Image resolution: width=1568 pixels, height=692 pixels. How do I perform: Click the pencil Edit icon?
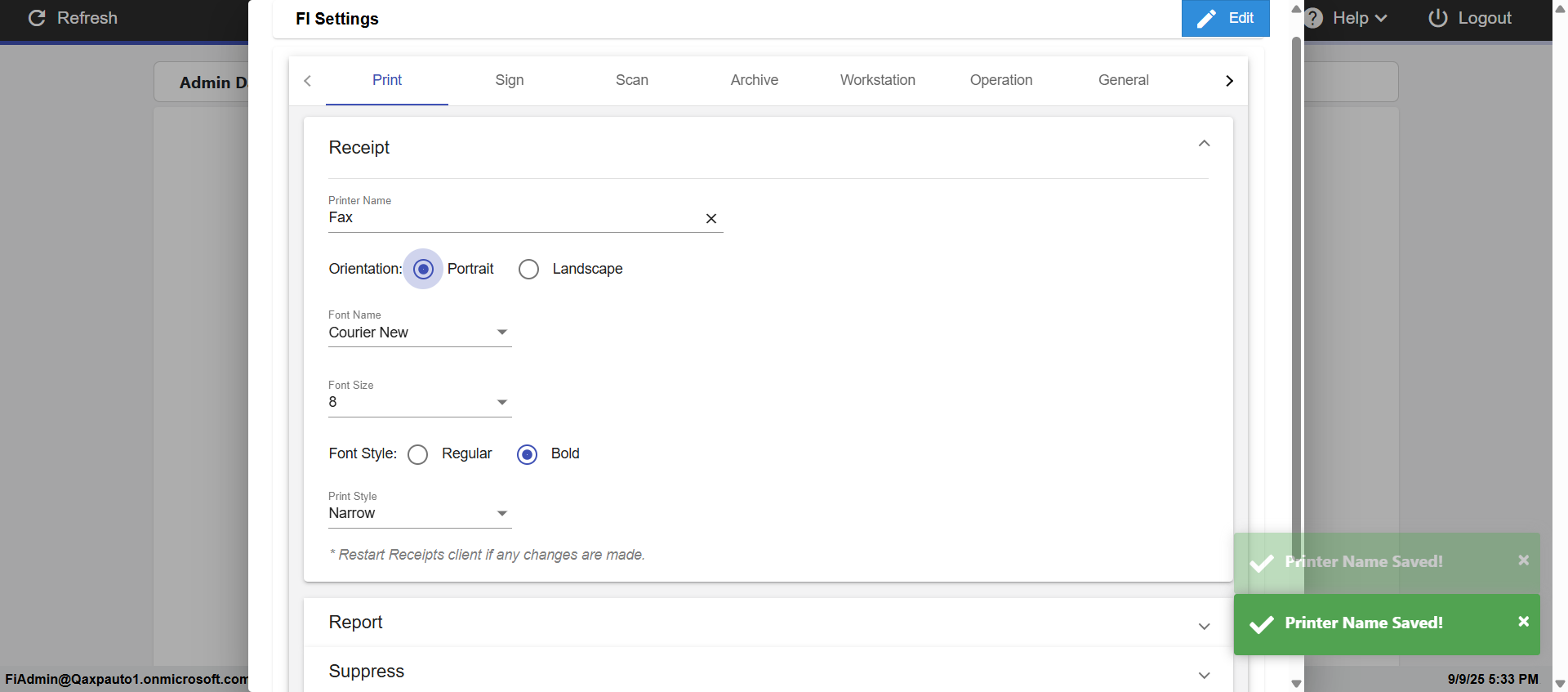1206,19
